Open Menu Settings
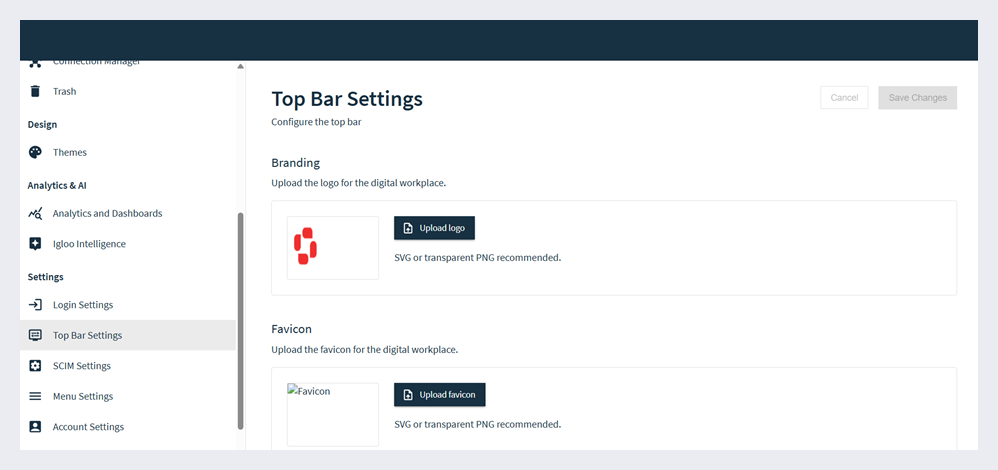 [127, 396]
